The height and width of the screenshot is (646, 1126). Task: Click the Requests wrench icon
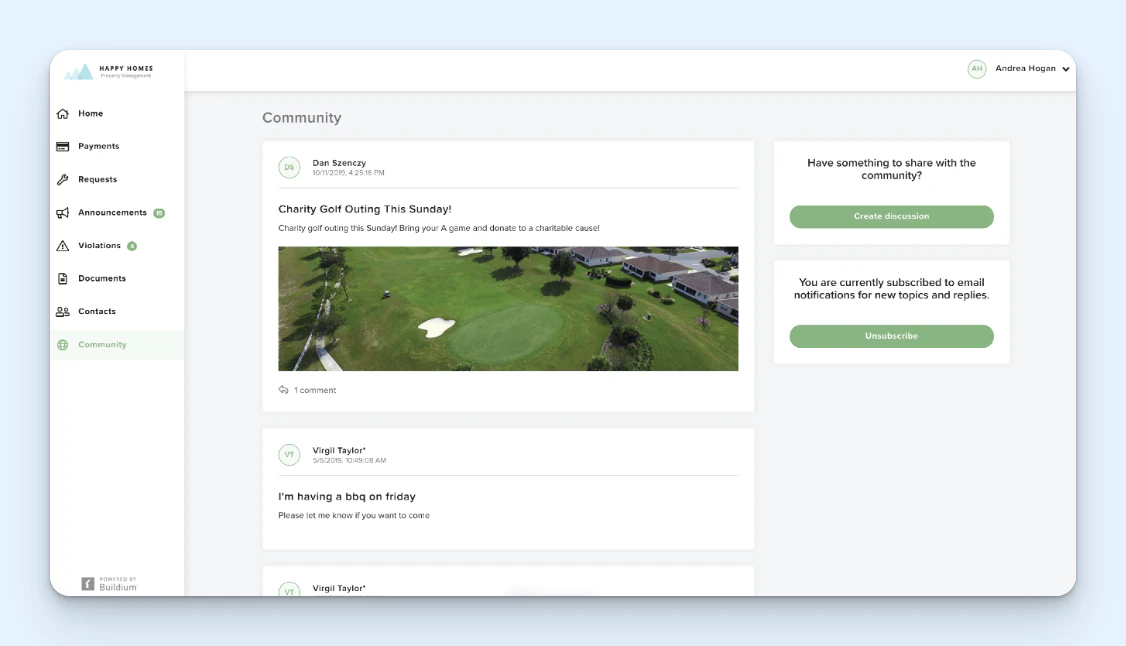coord(62,179)
